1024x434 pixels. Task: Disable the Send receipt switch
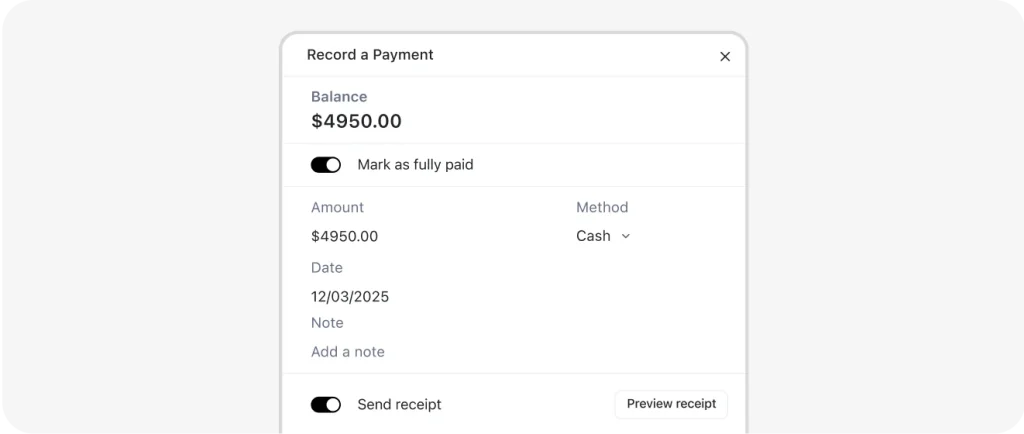[326, 405]
